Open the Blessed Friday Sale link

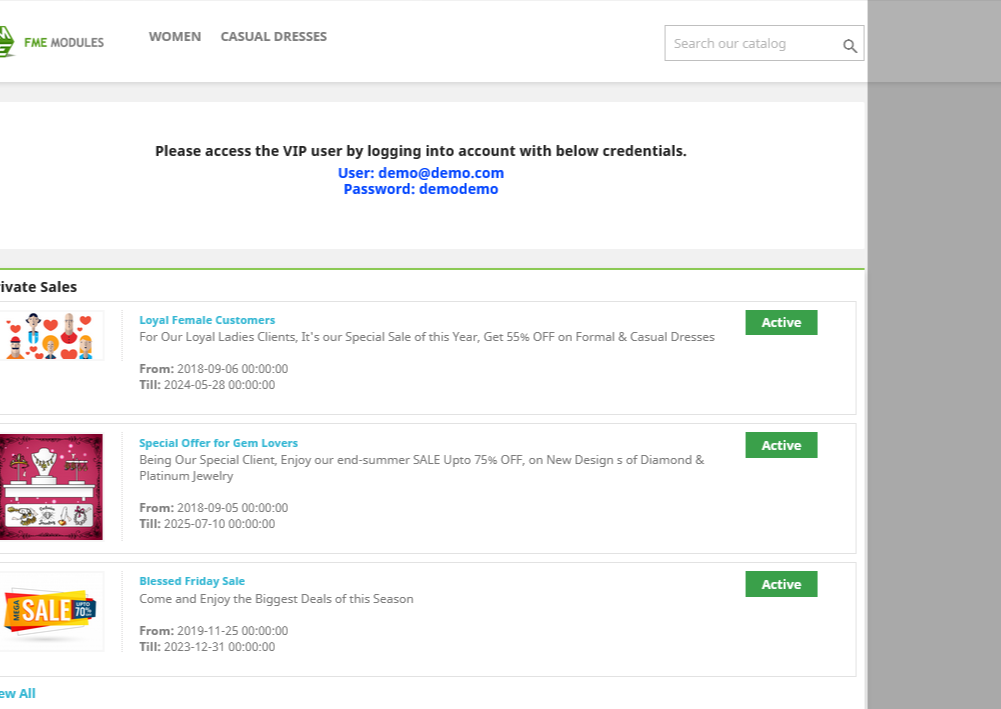192,581
